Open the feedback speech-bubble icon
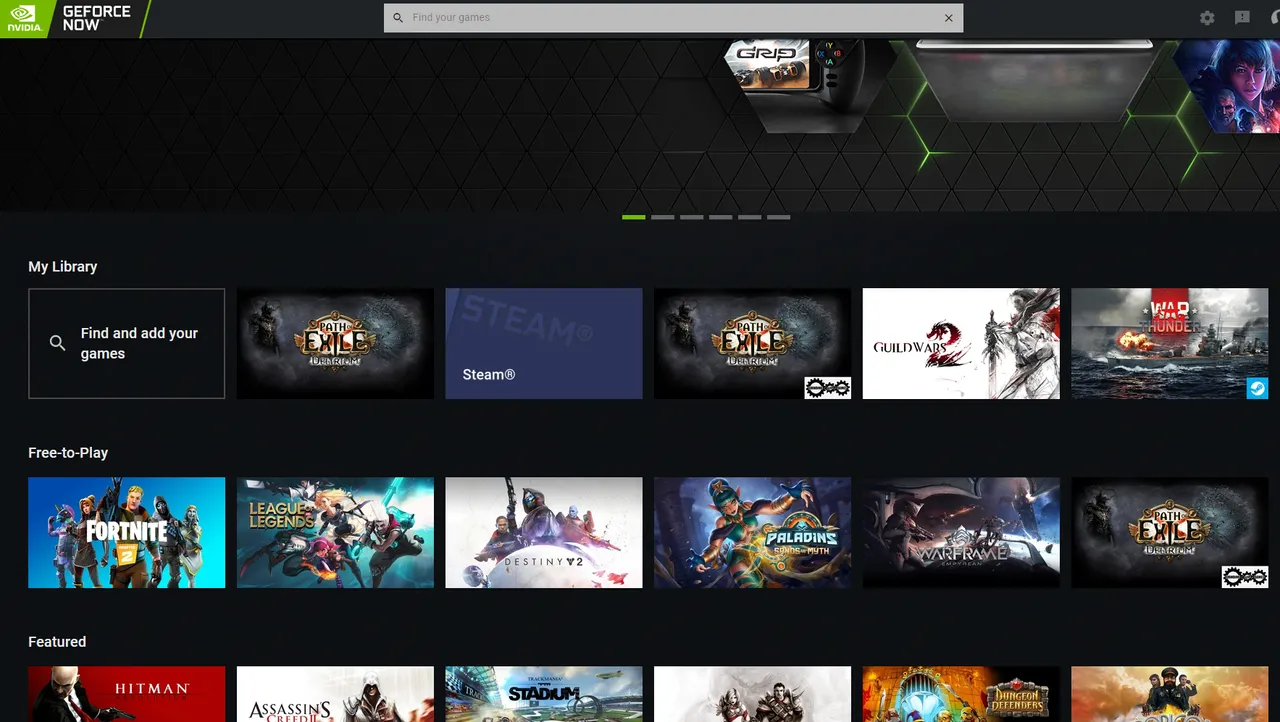 click(1242, 18)
